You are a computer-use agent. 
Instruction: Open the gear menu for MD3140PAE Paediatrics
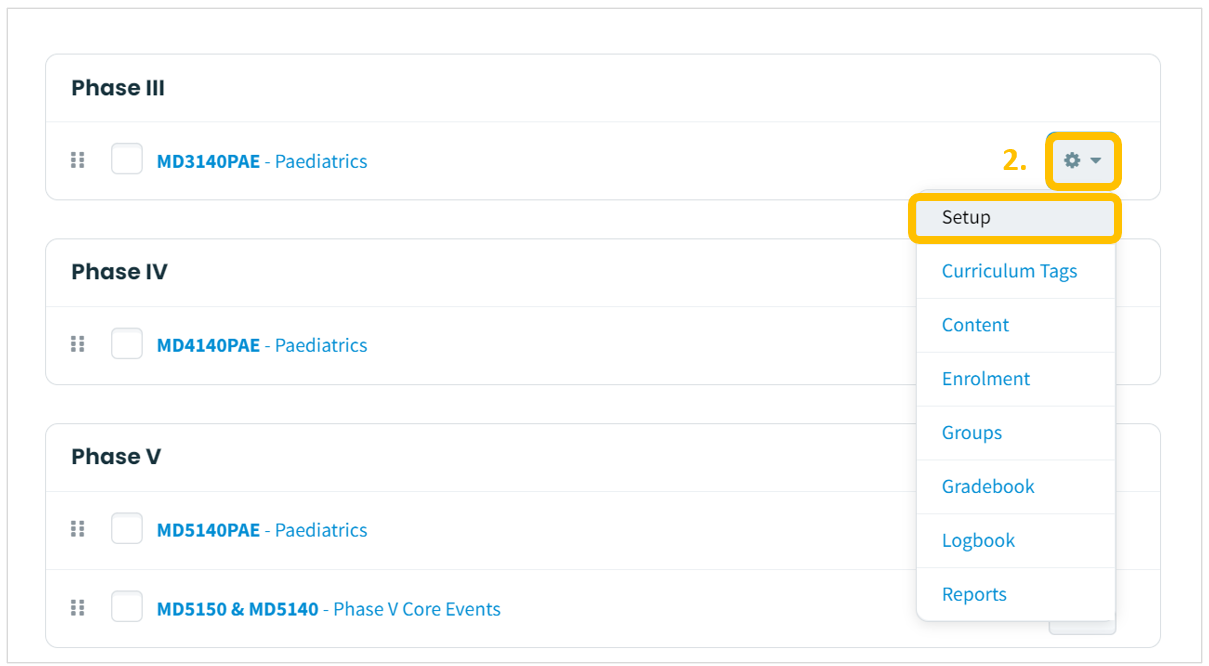click(x=1083, y=161)
